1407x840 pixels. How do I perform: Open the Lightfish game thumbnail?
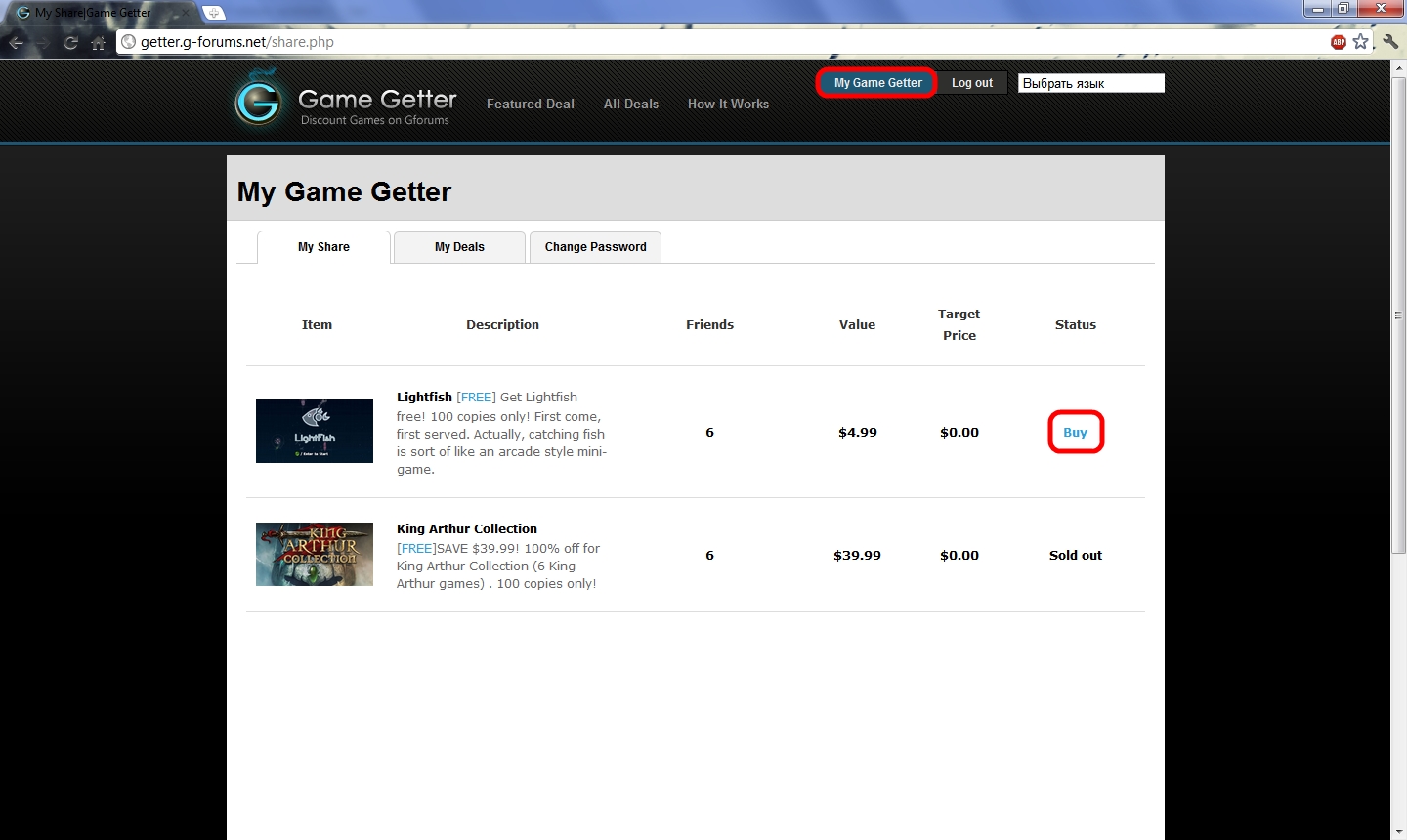[x=315, y=431]
